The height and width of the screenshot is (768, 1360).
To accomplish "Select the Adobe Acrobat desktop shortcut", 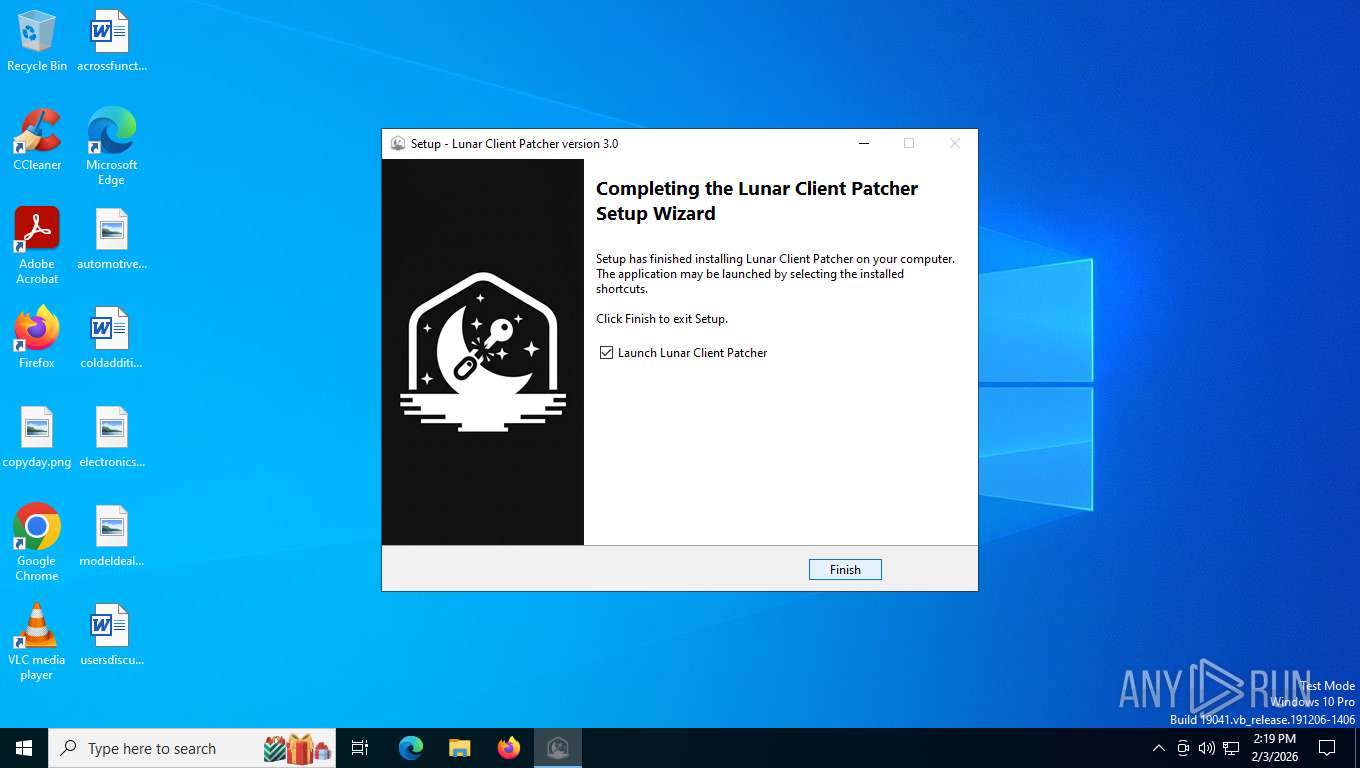I will (x=37, y=246).
